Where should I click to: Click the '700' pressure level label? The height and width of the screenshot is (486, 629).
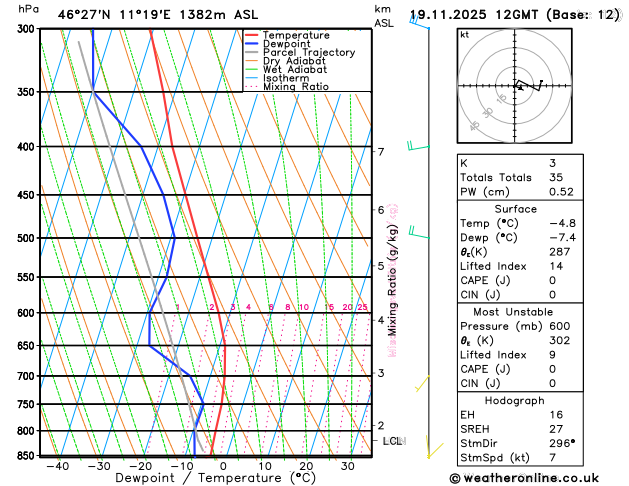tap(28, 376)
